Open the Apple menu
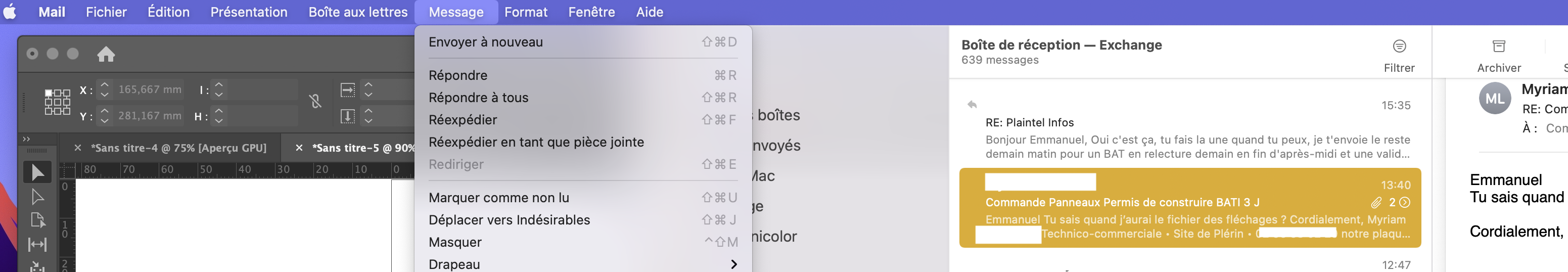The width and height of the screenshot is (1568, 272). [x=10, y=12]
